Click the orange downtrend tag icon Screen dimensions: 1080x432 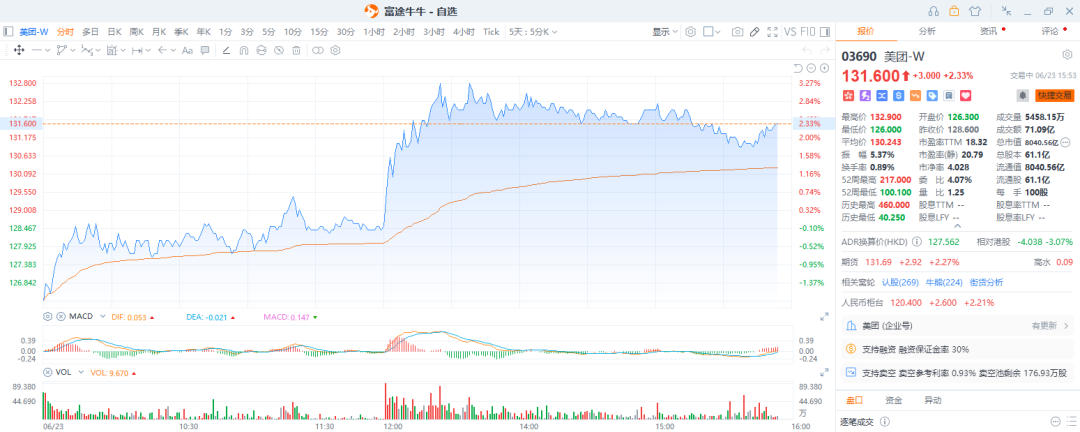tap(915, 95)
